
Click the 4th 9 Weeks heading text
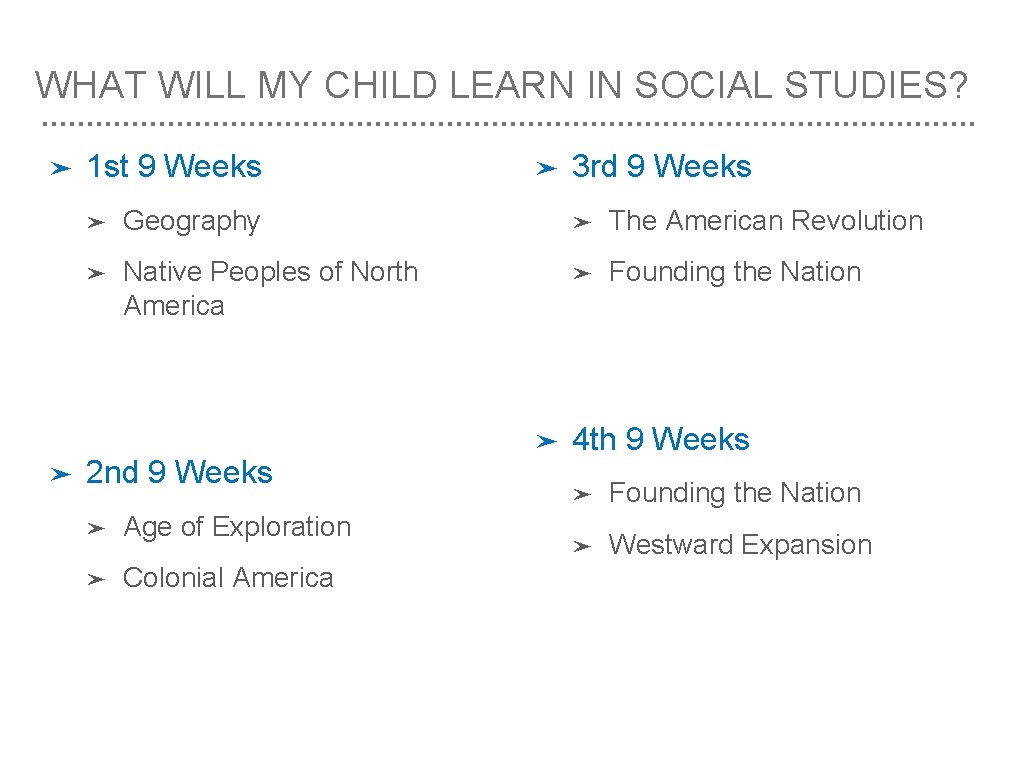tap(660, 440)
